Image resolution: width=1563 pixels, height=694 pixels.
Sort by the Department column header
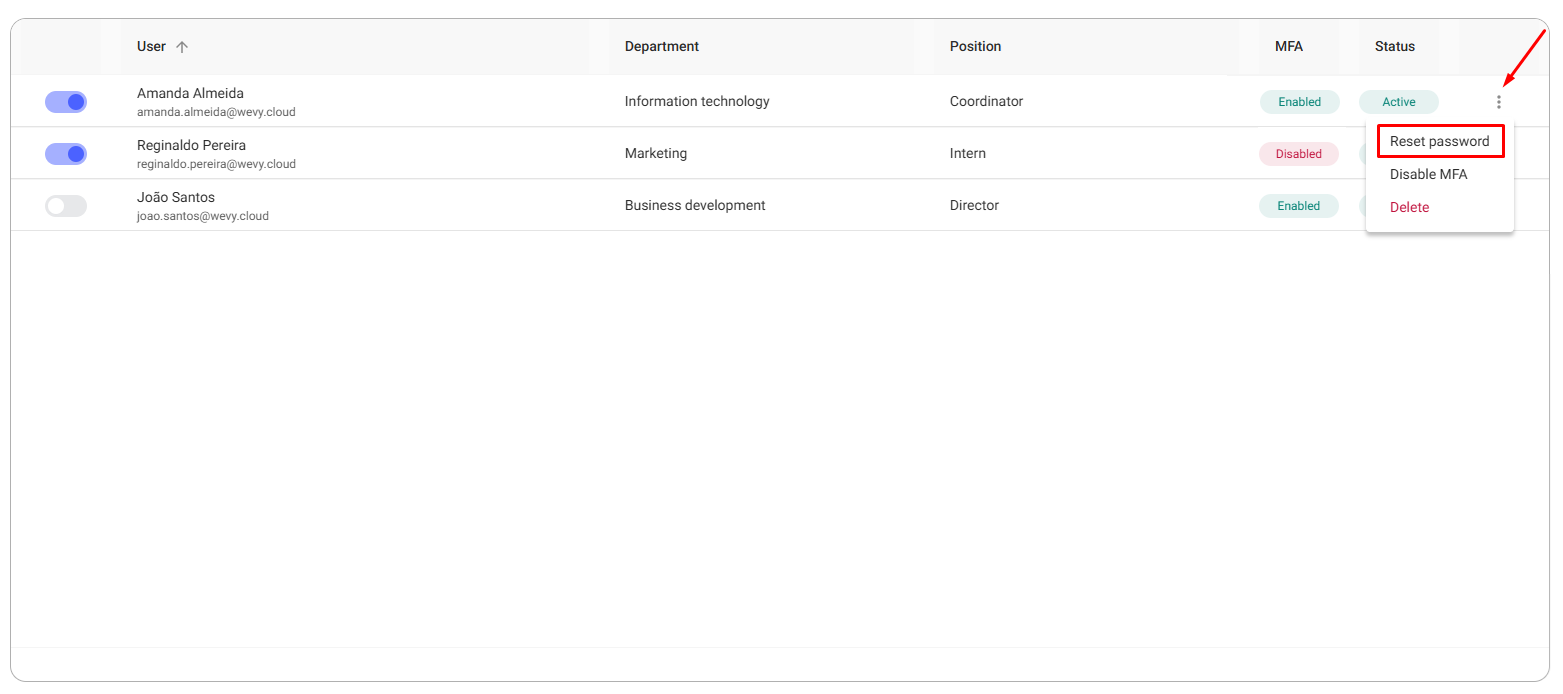click(x=662, y=47)
